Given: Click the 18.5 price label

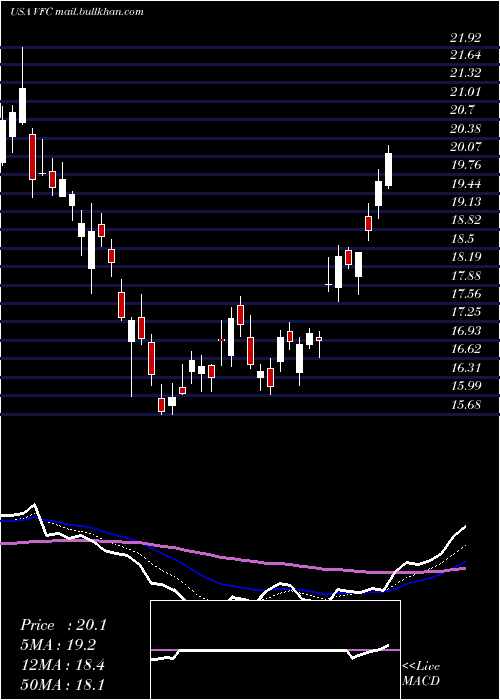Looking at the screenshot, I should click(x=462, y=239).
